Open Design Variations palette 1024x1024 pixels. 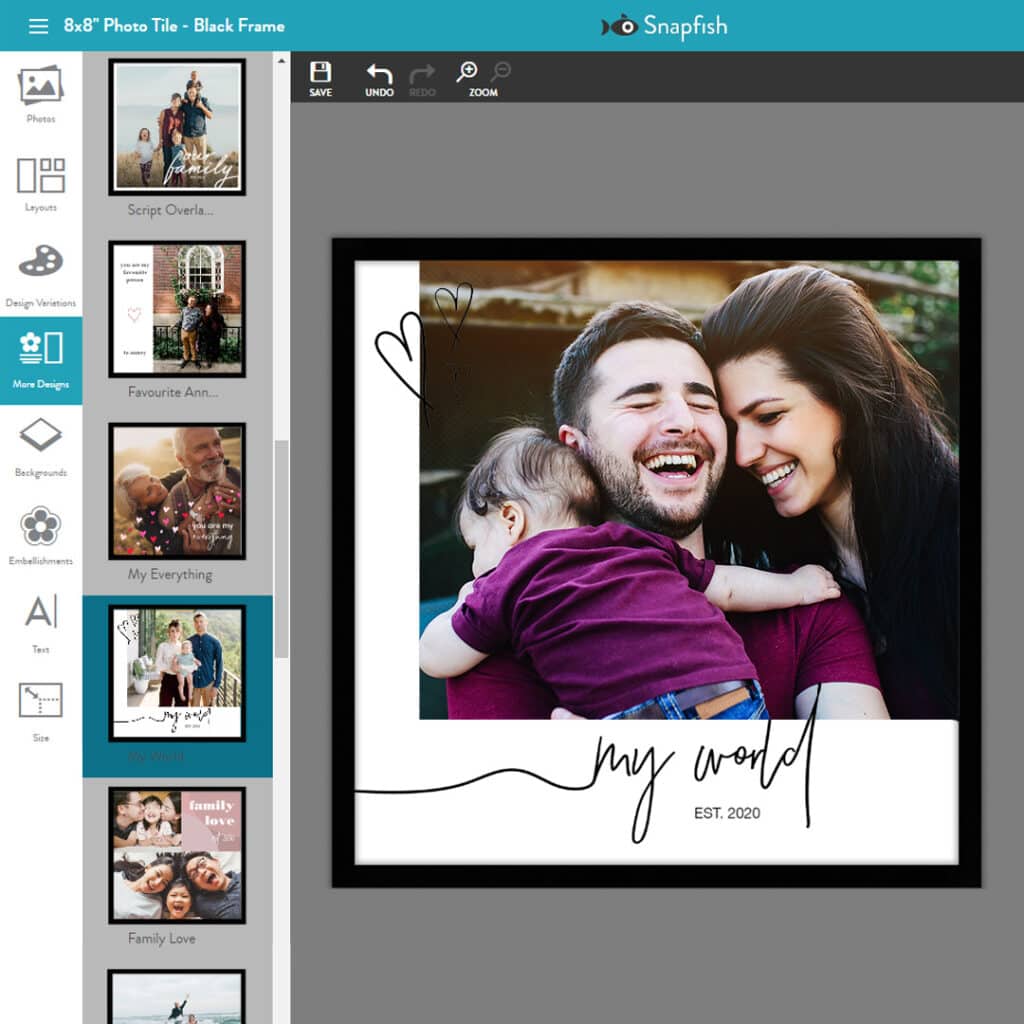coord(41,272)
